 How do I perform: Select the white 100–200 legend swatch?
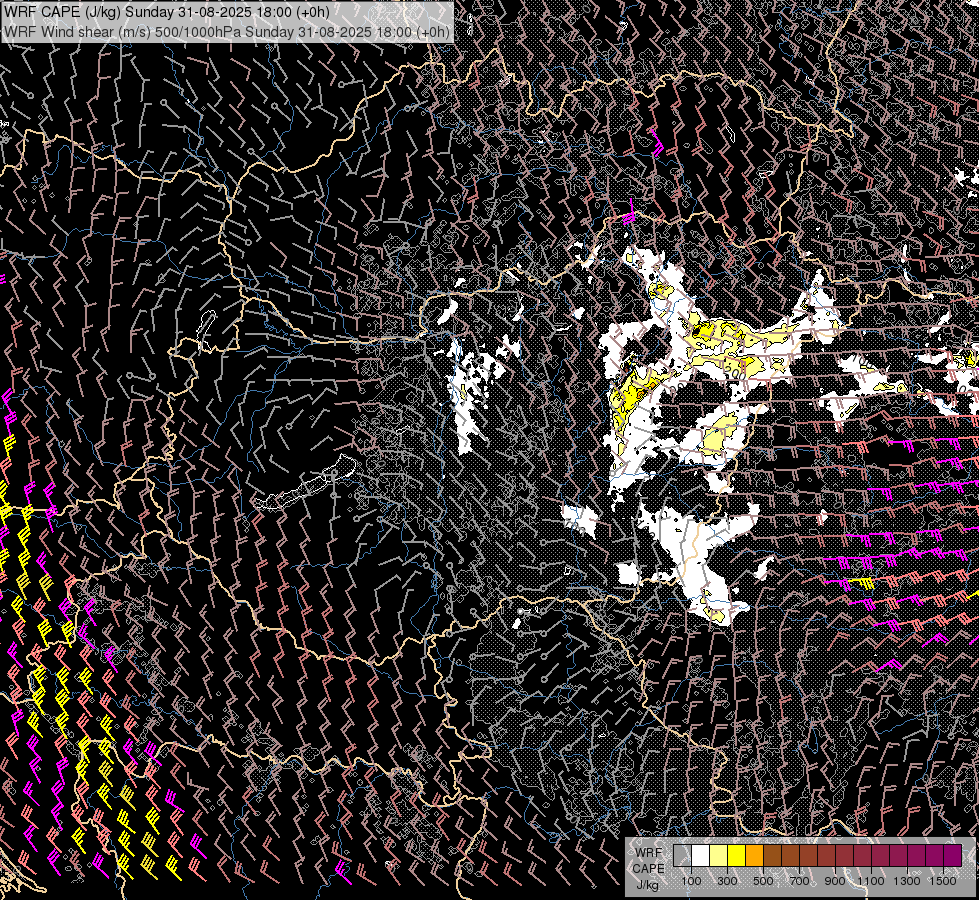point(701,855)
